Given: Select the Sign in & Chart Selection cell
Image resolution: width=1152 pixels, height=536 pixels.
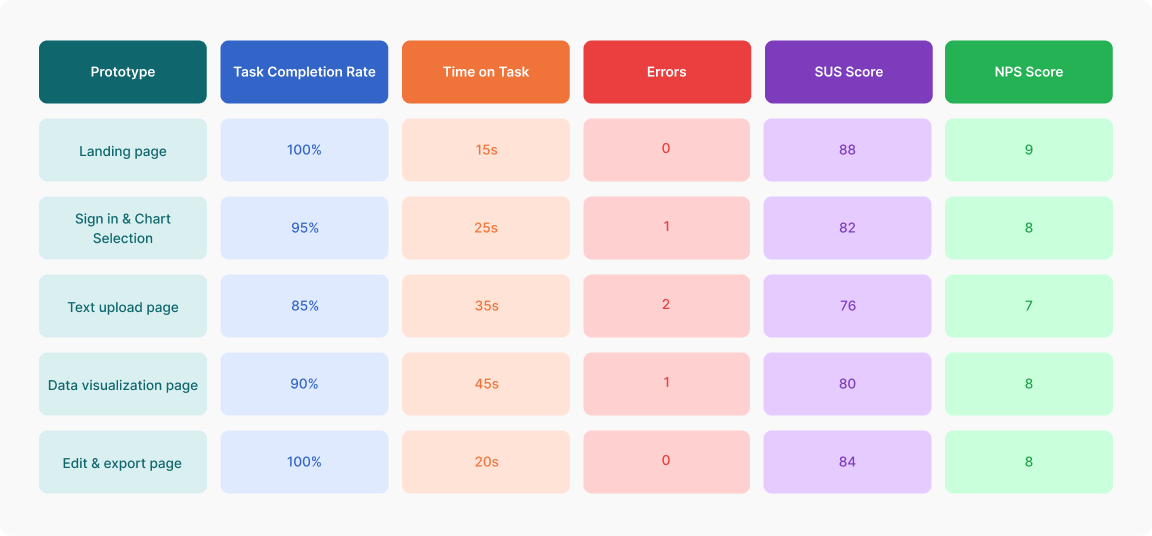Looking at the screenshot, I should [x=123, y=228].
